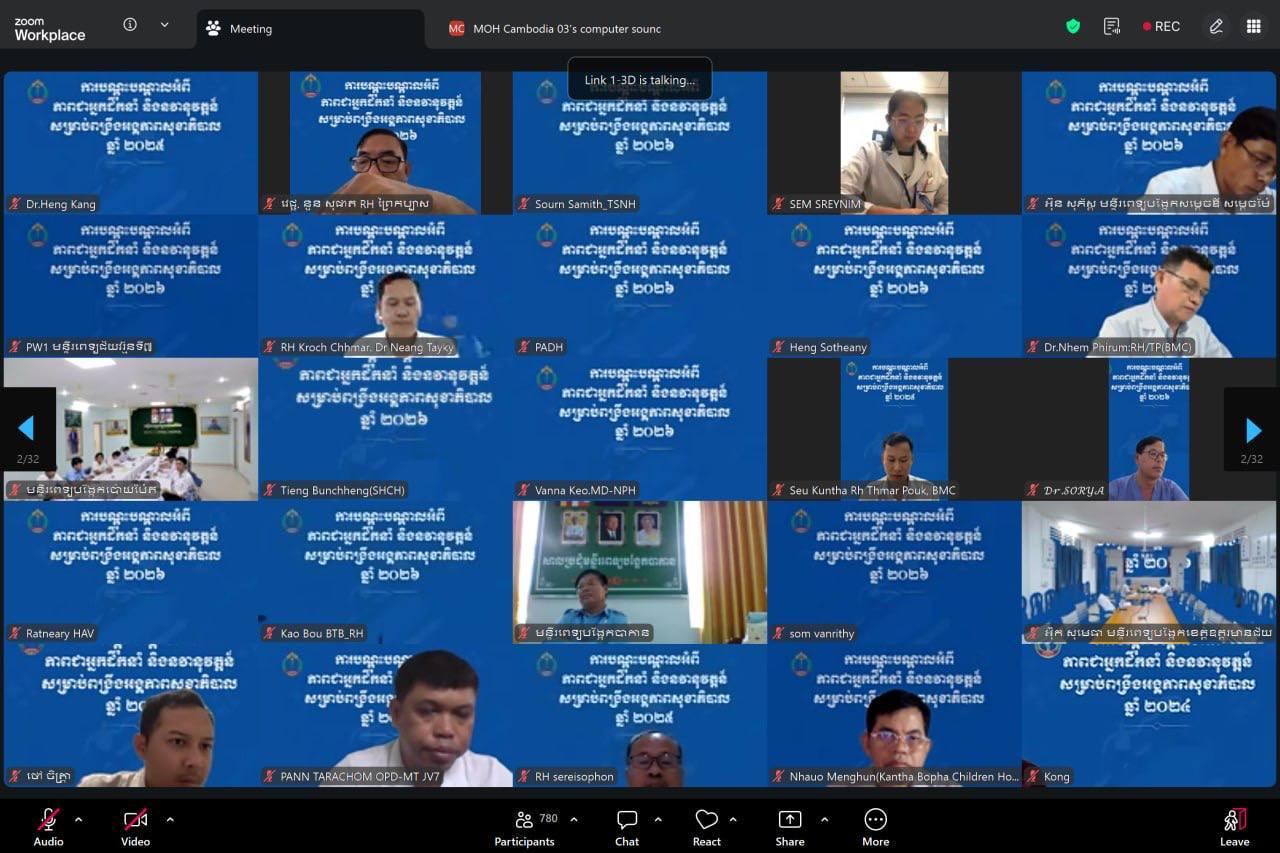This screenshot has width=1280, height=853.
Task: Select MOH Cambodia 03's computer sound tab
Action: point(555,29)
